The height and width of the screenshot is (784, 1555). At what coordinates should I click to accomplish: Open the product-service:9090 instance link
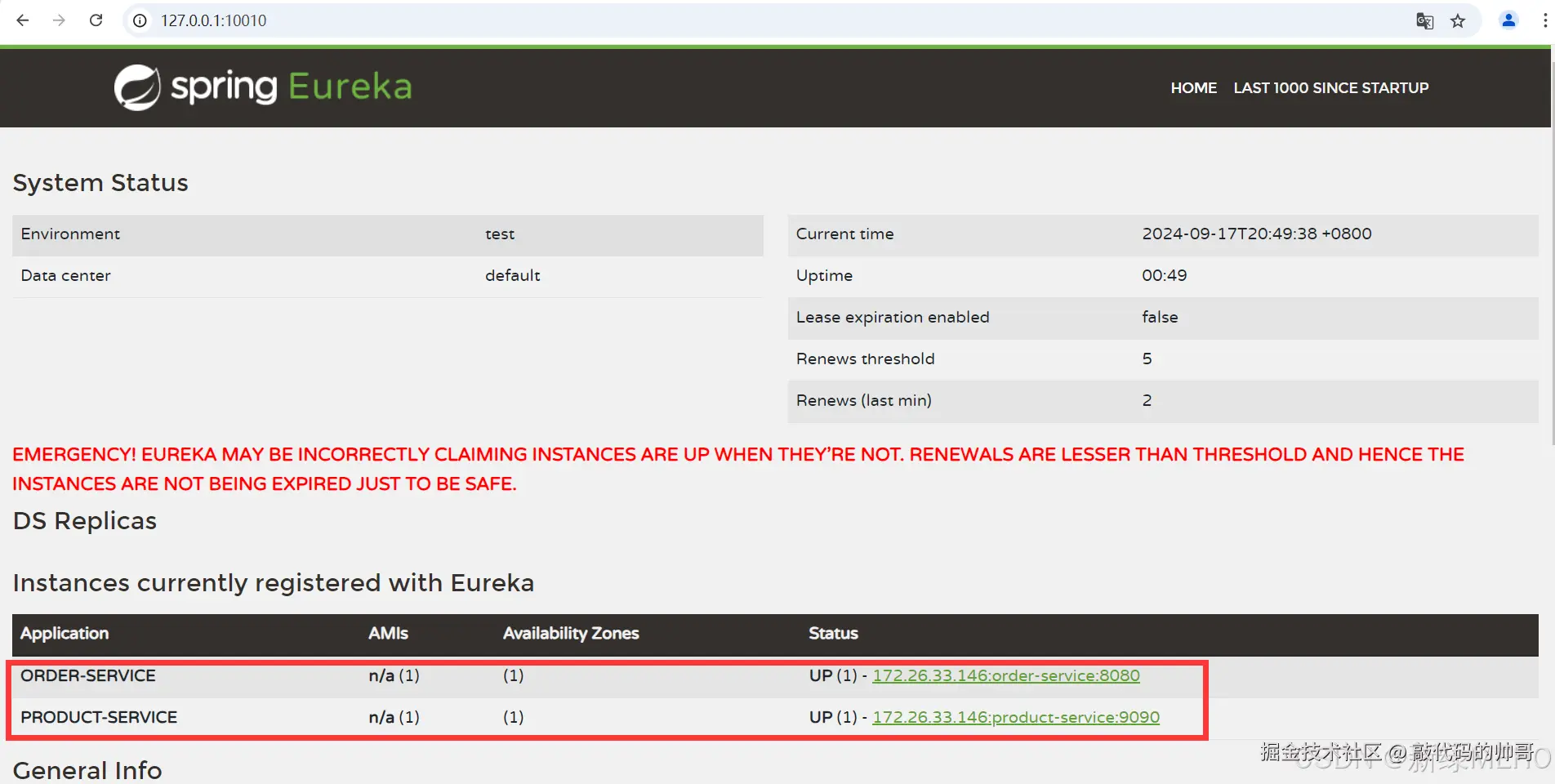1016,717
